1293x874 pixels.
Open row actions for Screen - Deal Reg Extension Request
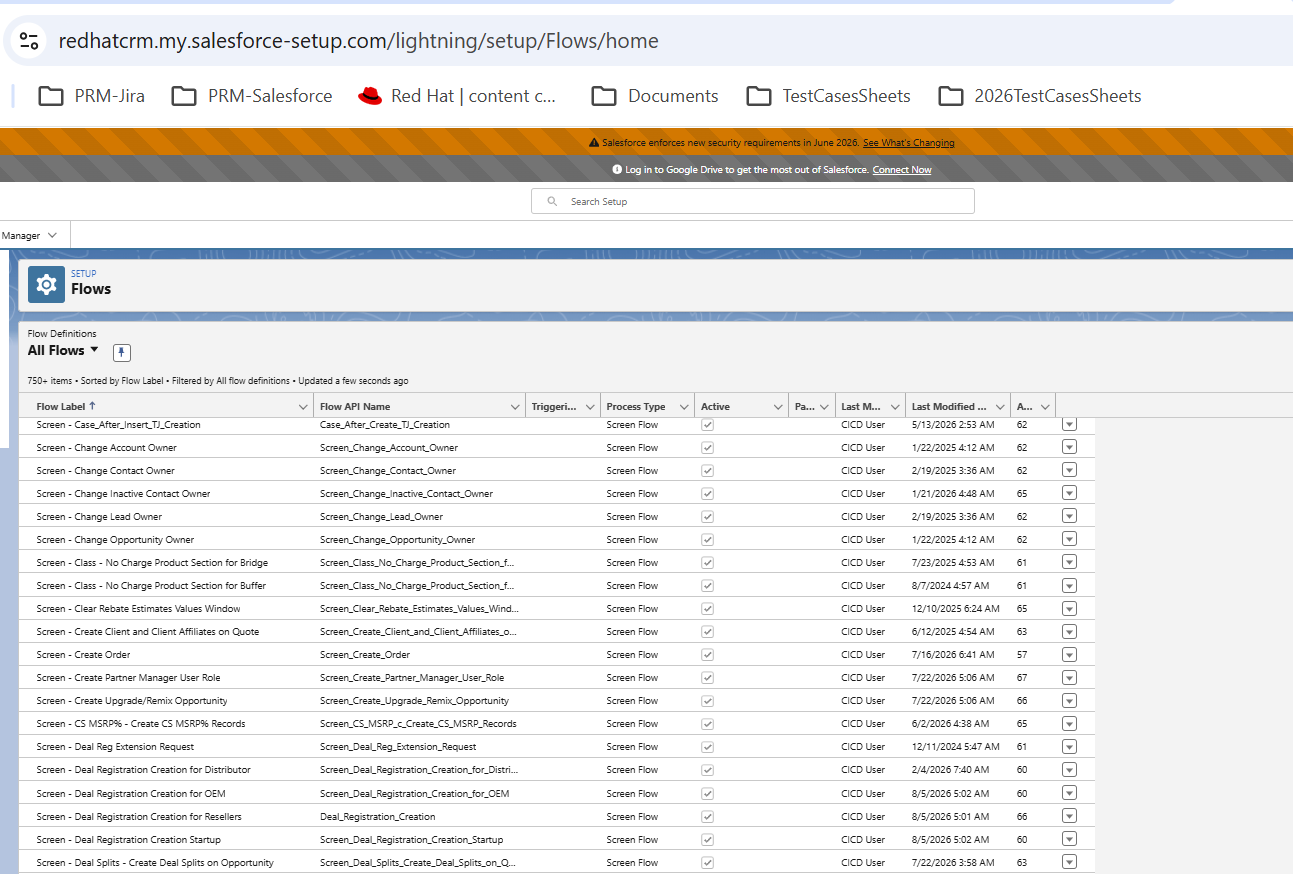click(1069, 747)
